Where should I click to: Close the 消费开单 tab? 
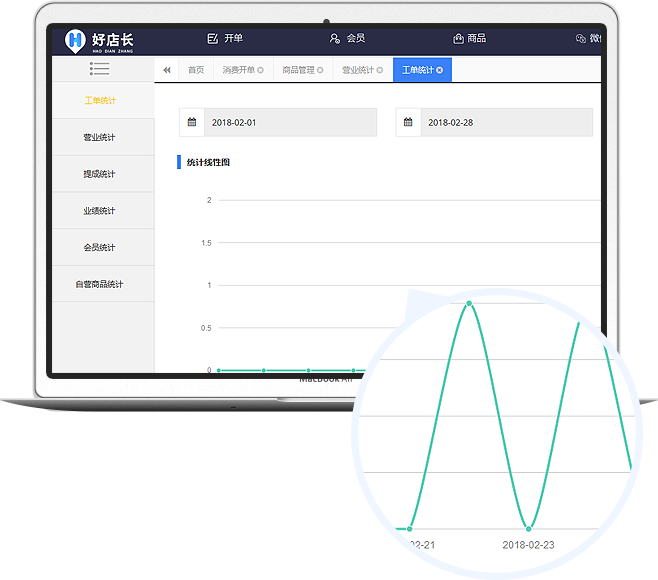(x=261, y=70)
